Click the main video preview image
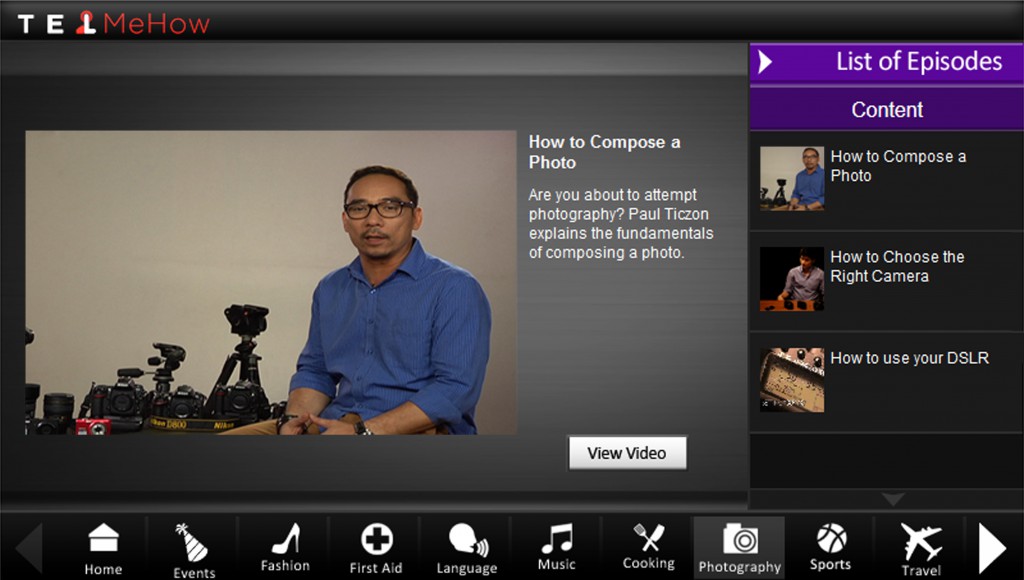 [x=271, y=282]
